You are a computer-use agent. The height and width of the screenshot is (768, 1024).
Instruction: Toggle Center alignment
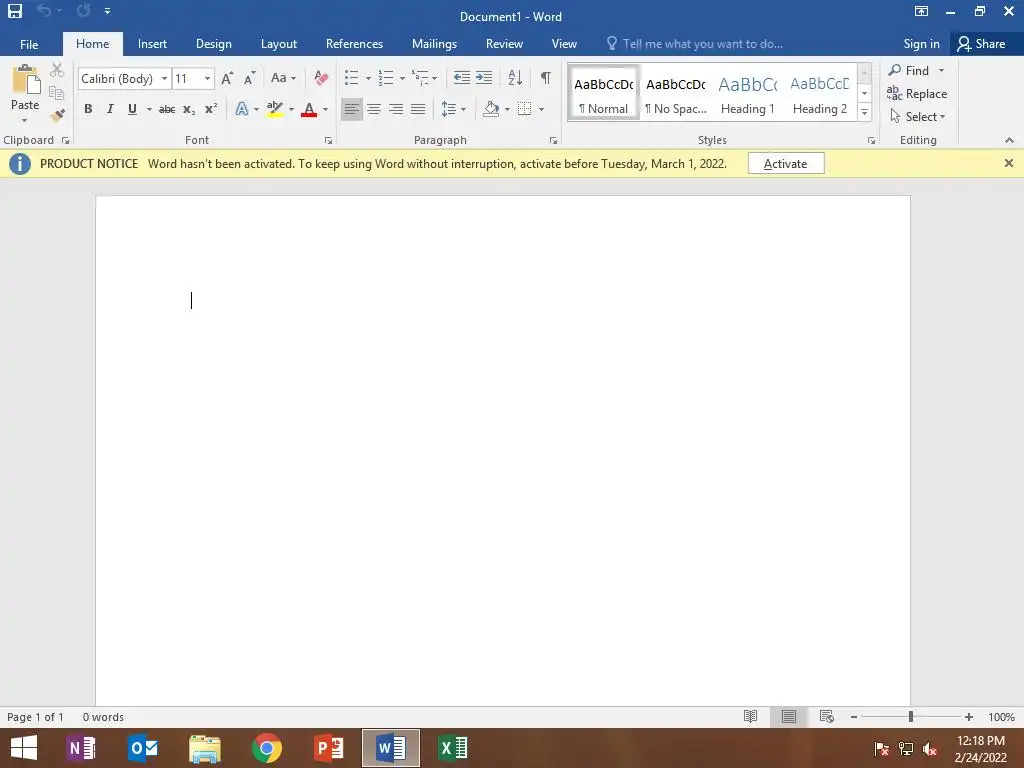pos(374,109)
